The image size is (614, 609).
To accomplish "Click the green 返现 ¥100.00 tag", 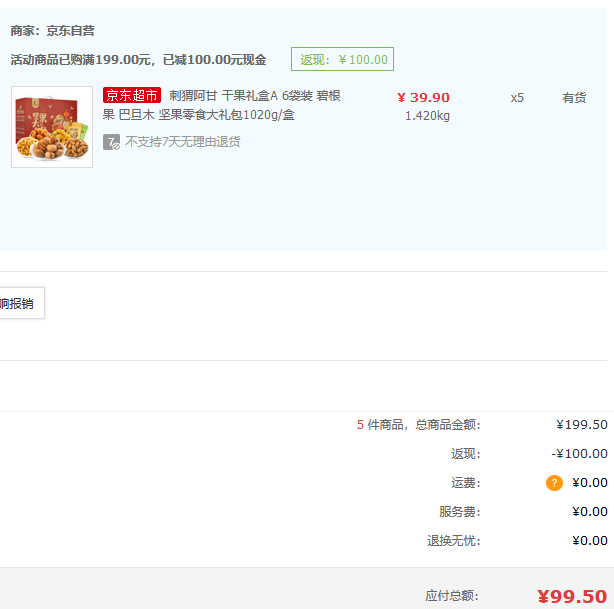I will point(343,59).
